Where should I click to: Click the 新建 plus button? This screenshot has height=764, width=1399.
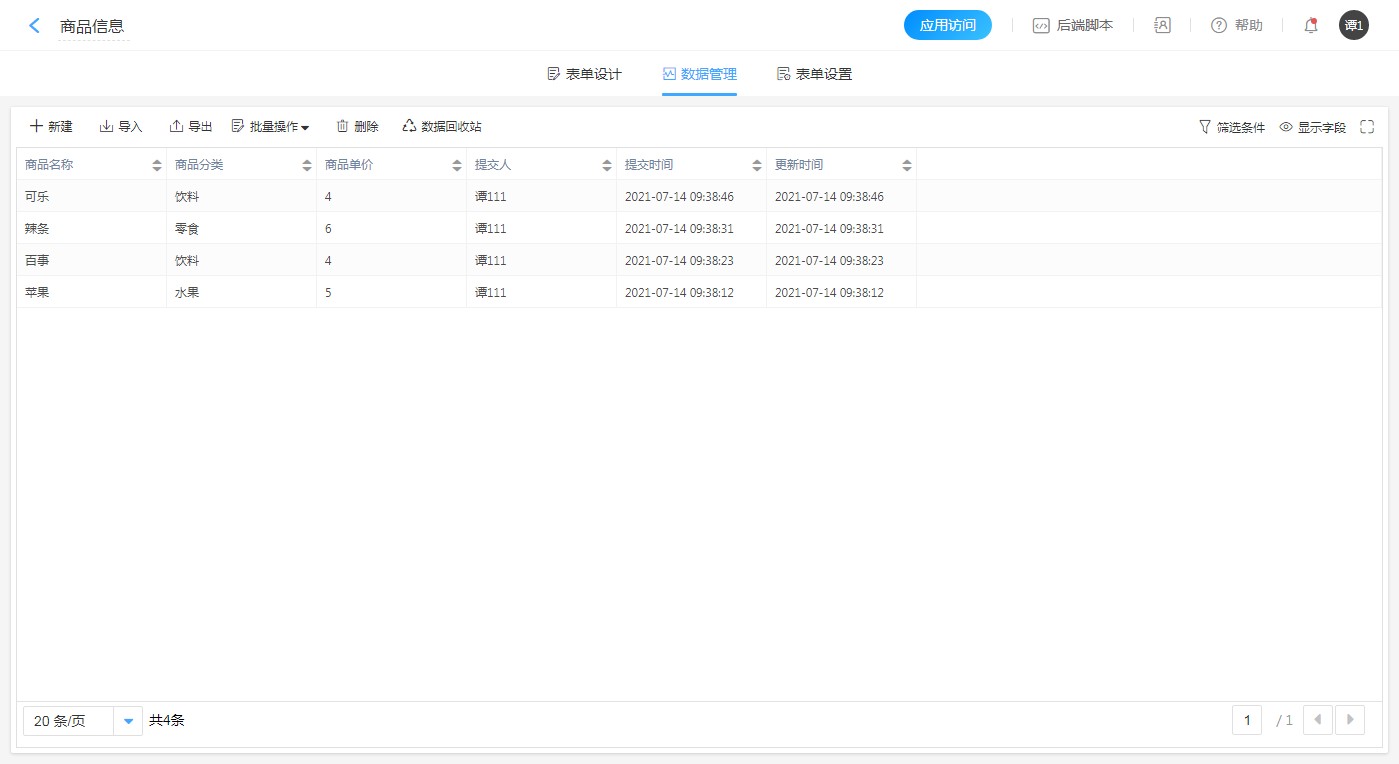pyautogui.click(x=51, y=127)
